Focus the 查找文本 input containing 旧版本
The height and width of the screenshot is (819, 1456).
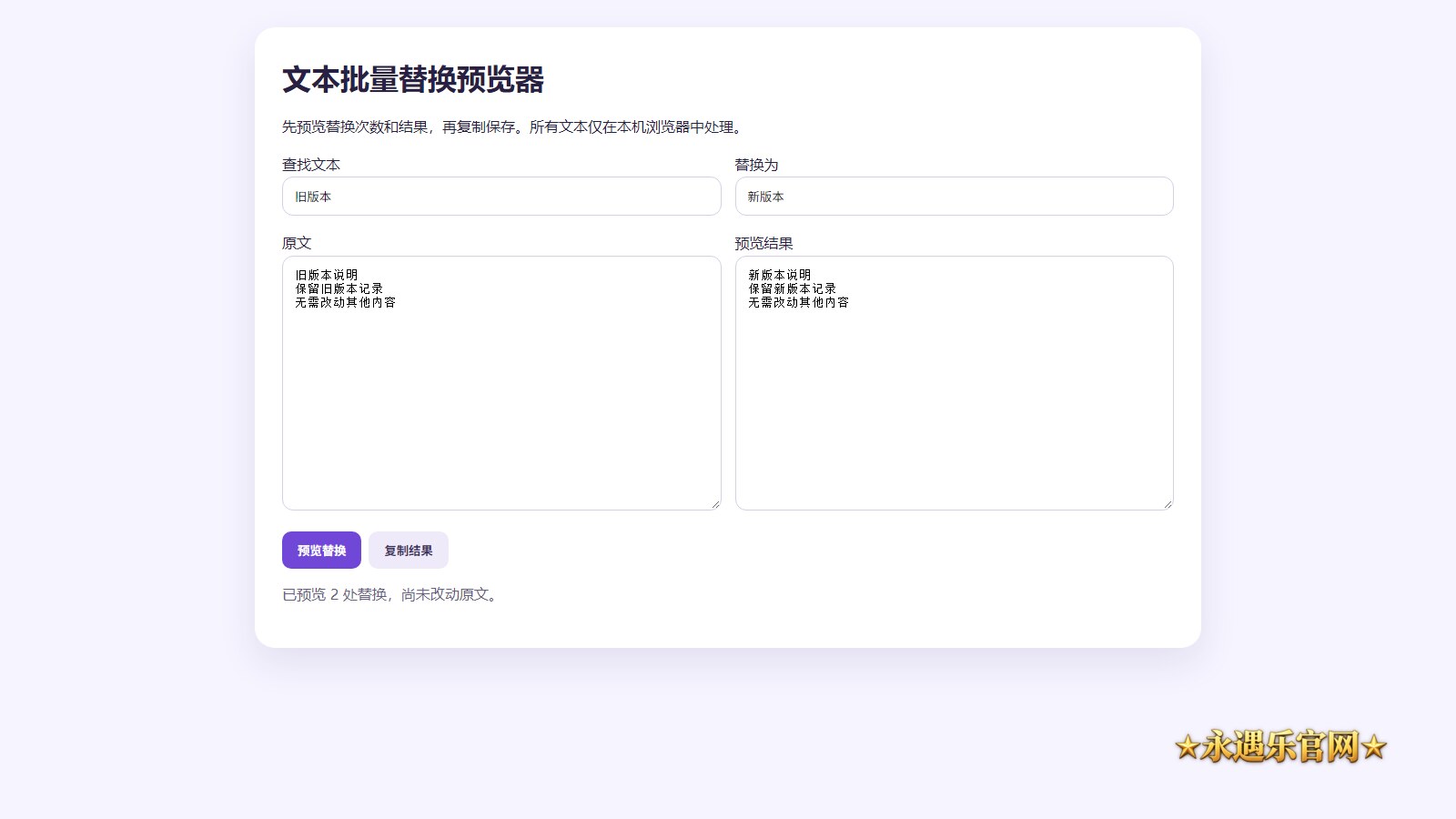pos(501,197)
